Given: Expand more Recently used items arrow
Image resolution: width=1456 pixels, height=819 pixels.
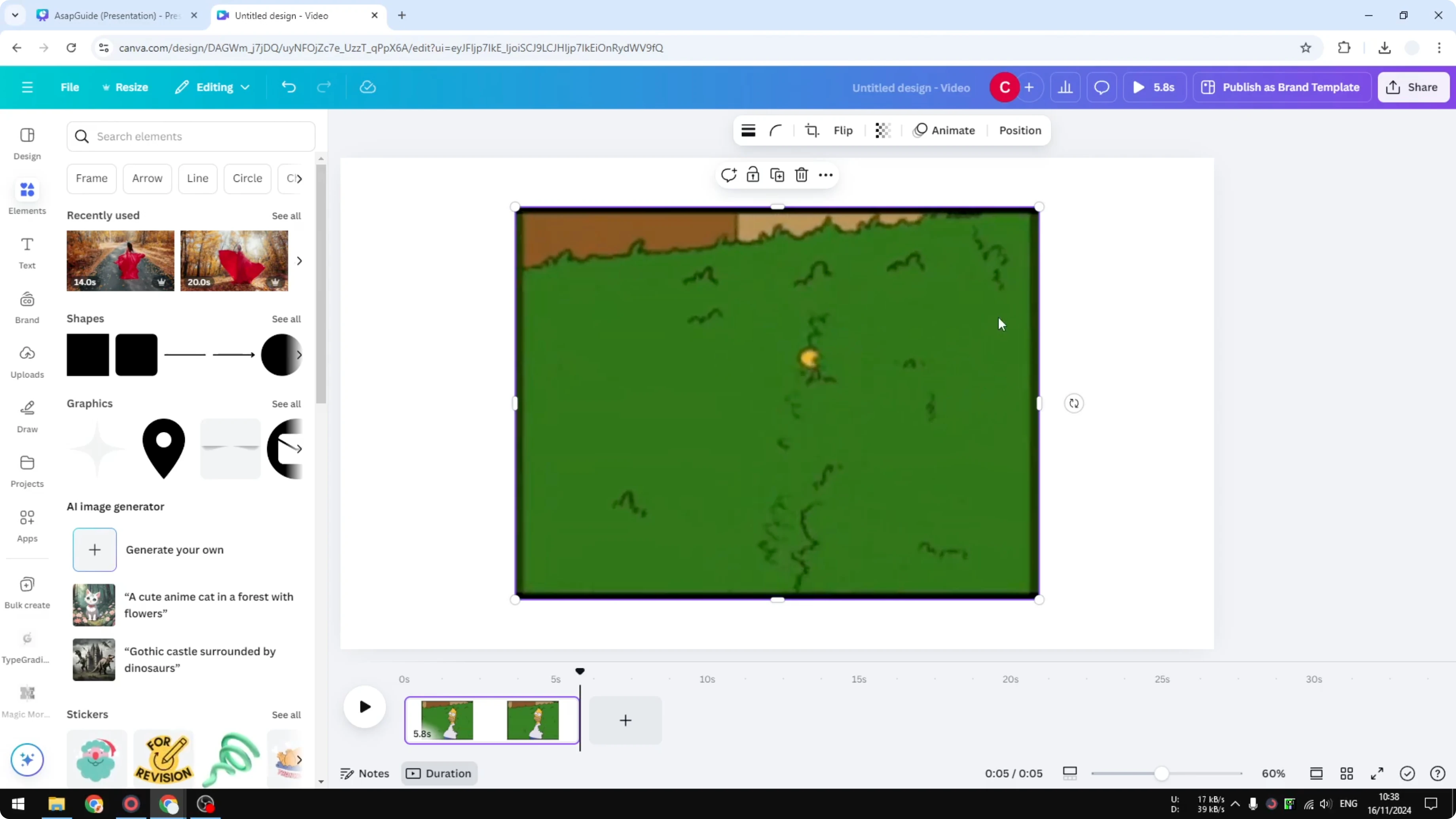Looking at the screenshot, I should [299, 261].
